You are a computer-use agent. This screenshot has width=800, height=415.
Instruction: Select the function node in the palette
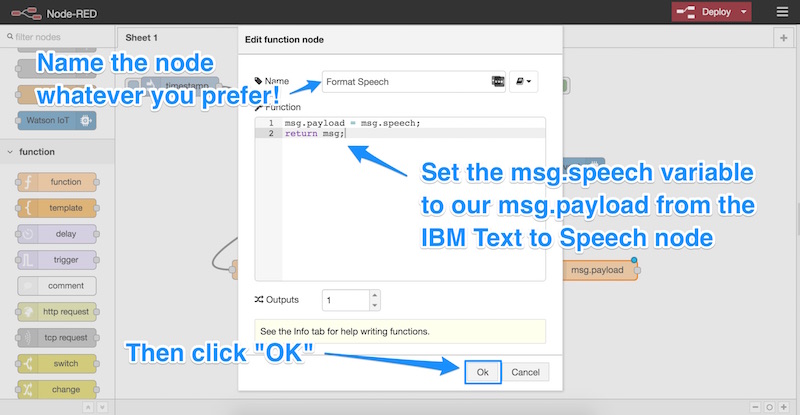pos(57,182)
